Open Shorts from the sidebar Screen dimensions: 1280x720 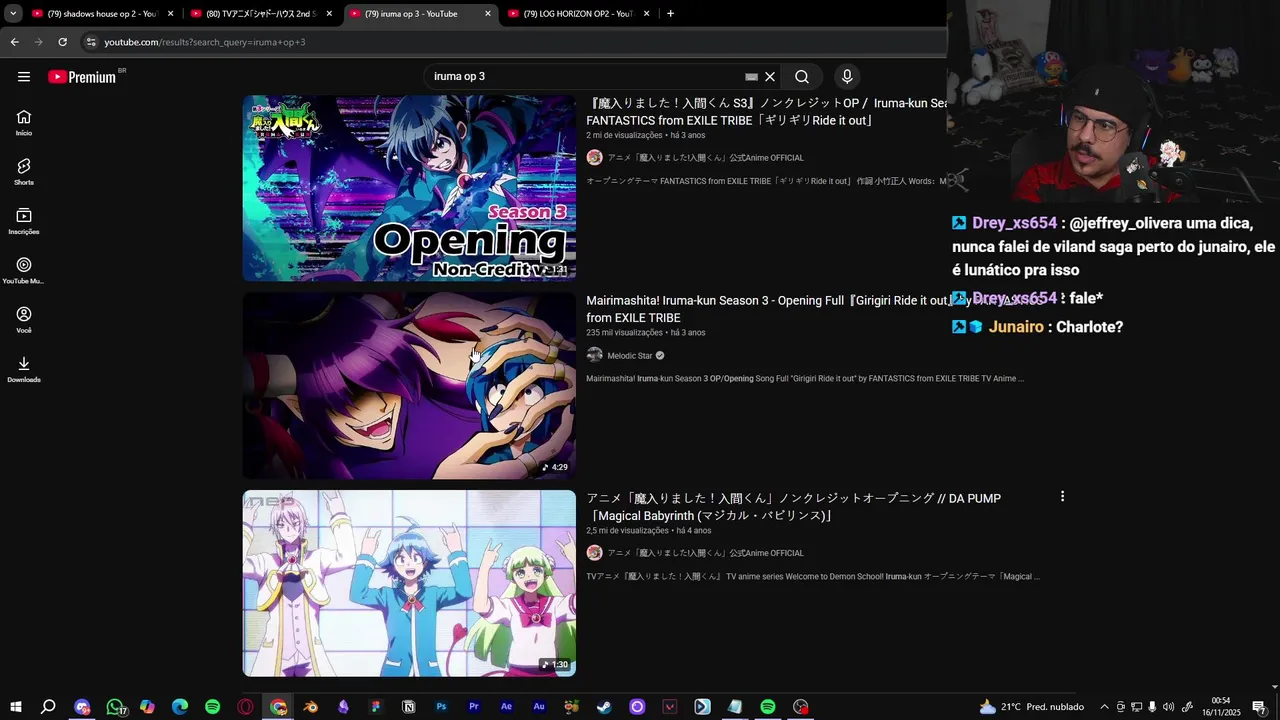click(24, 171)
